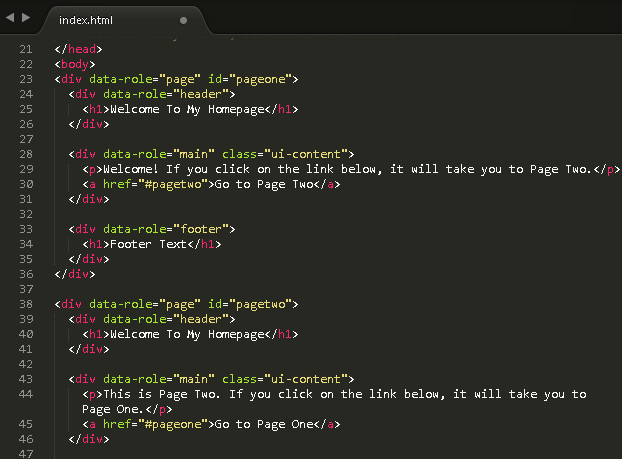Click href="#pagetwo" on line 30
622x459 pixels.
click(155, 184)
